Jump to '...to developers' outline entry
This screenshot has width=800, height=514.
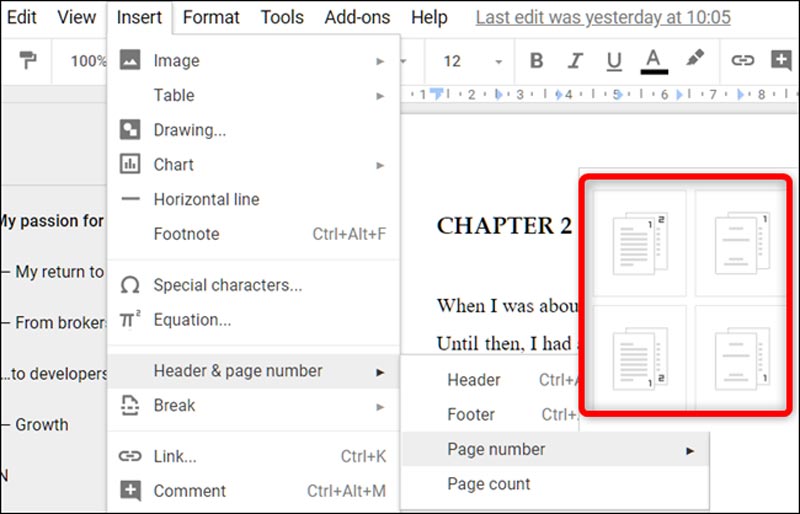coord(54,374)
